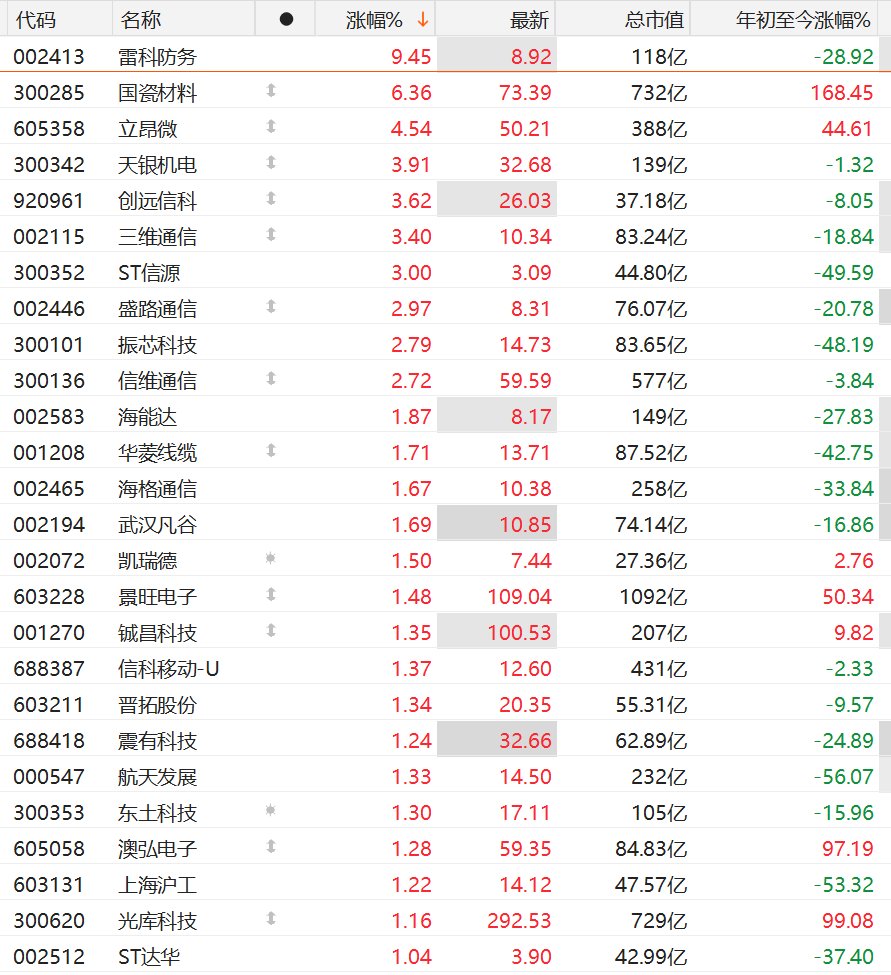Open stock 雷科防务 by name

pos(157,57)
